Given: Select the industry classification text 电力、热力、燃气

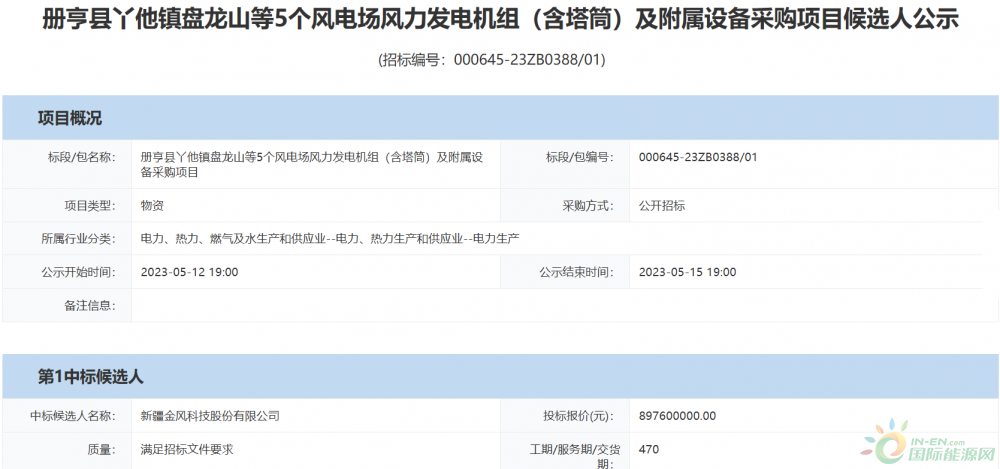Looking at the screenshot, I should point(330,239).
